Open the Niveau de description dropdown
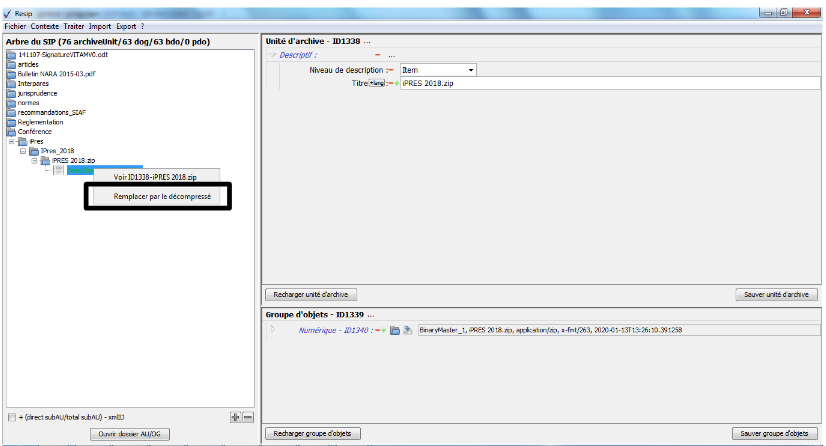 coord(470,70)
